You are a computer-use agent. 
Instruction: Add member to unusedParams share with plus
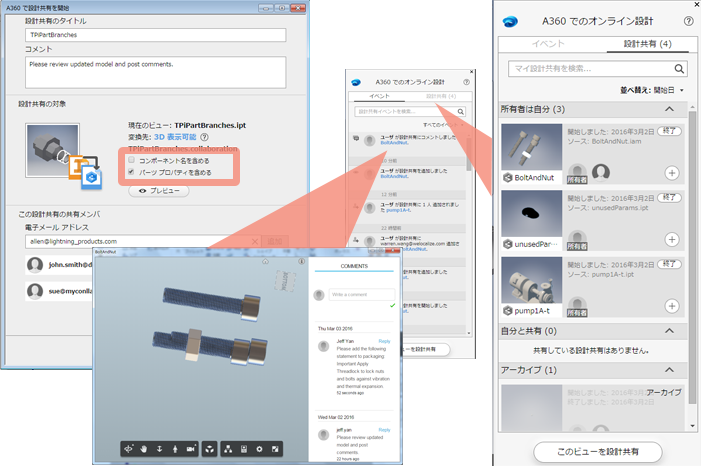(x=672, y=240)
